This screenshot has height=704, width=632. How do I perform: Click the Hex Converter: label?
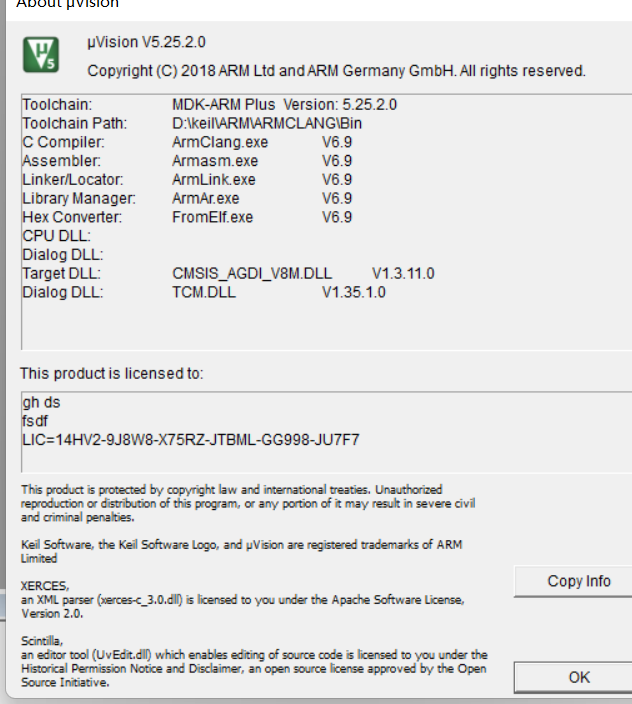pos(72,217)
